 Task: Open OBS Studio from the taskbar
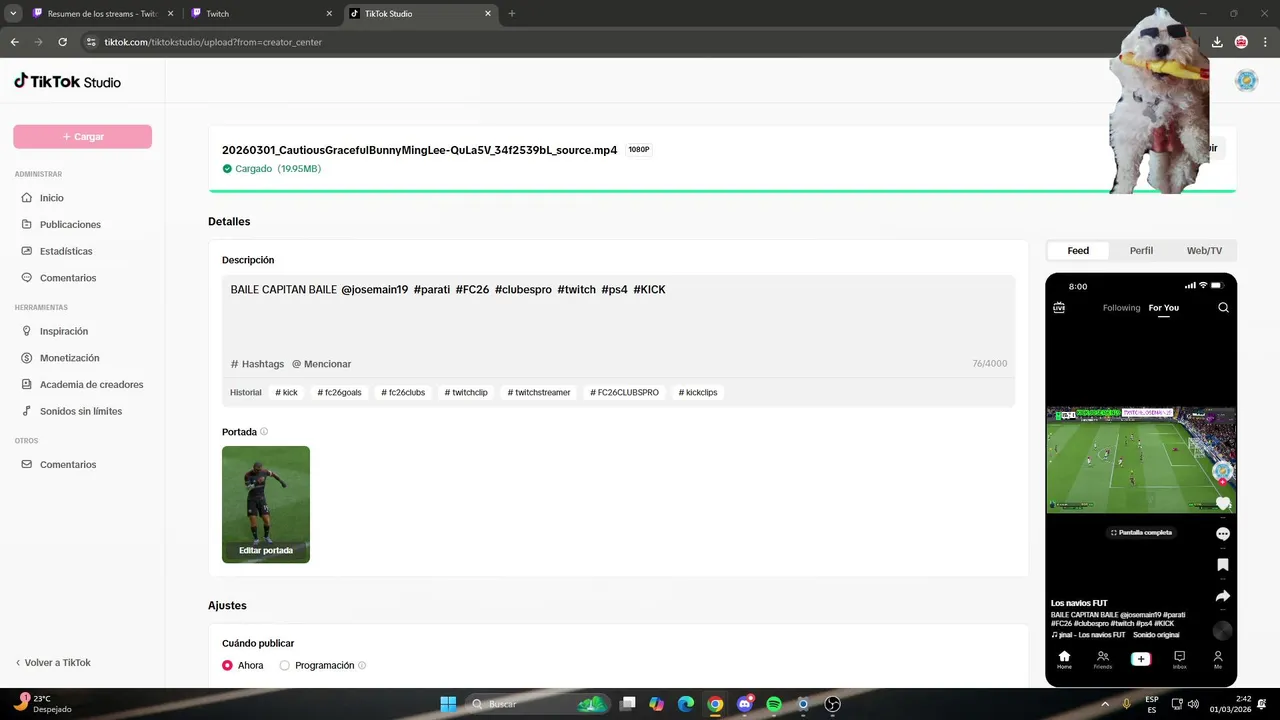[x=832, y=704]
